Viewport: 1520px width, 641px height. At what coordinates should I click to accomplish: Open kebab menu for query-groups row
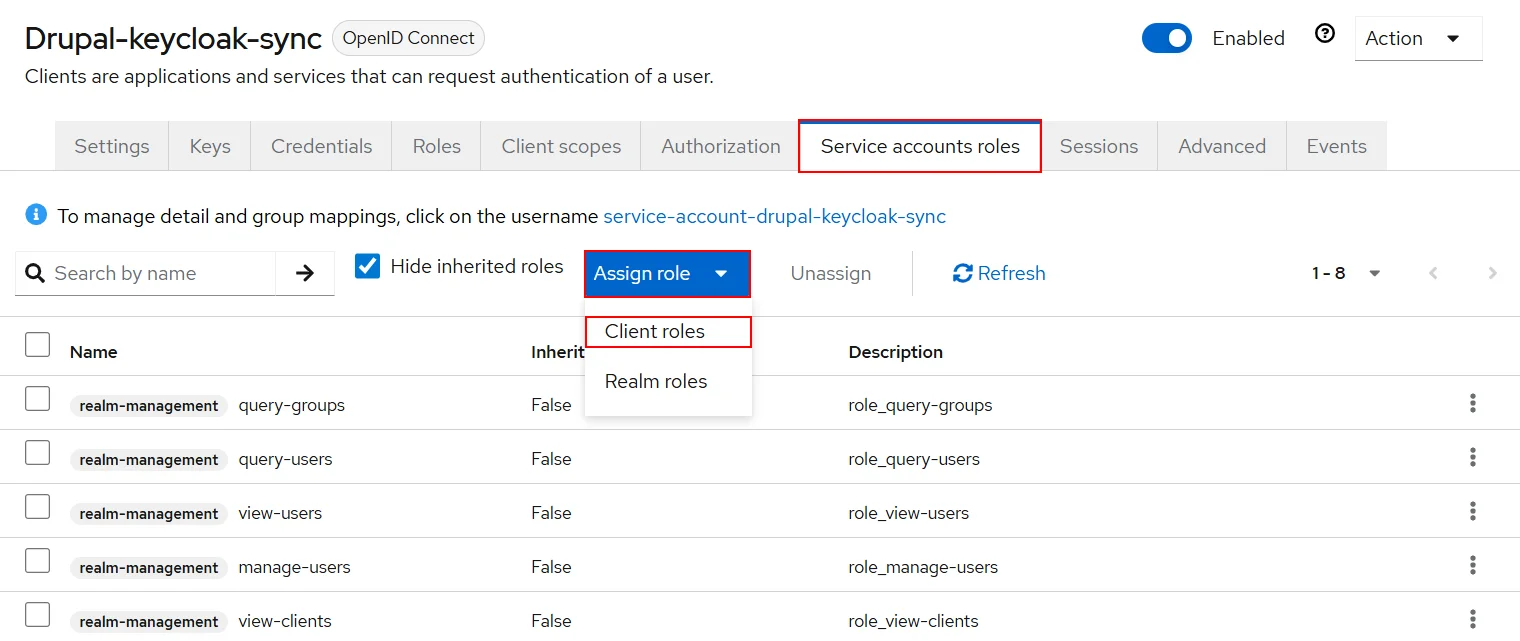click(1472, 404)
